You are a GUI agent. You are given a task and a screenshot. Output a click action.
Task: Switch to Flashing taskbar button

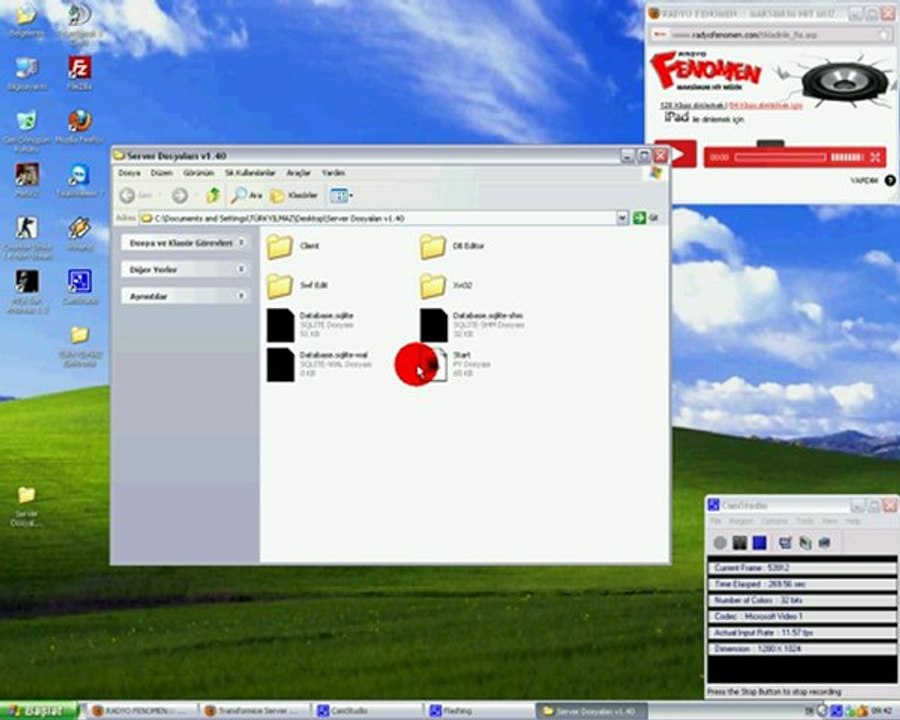click(480, 711)
